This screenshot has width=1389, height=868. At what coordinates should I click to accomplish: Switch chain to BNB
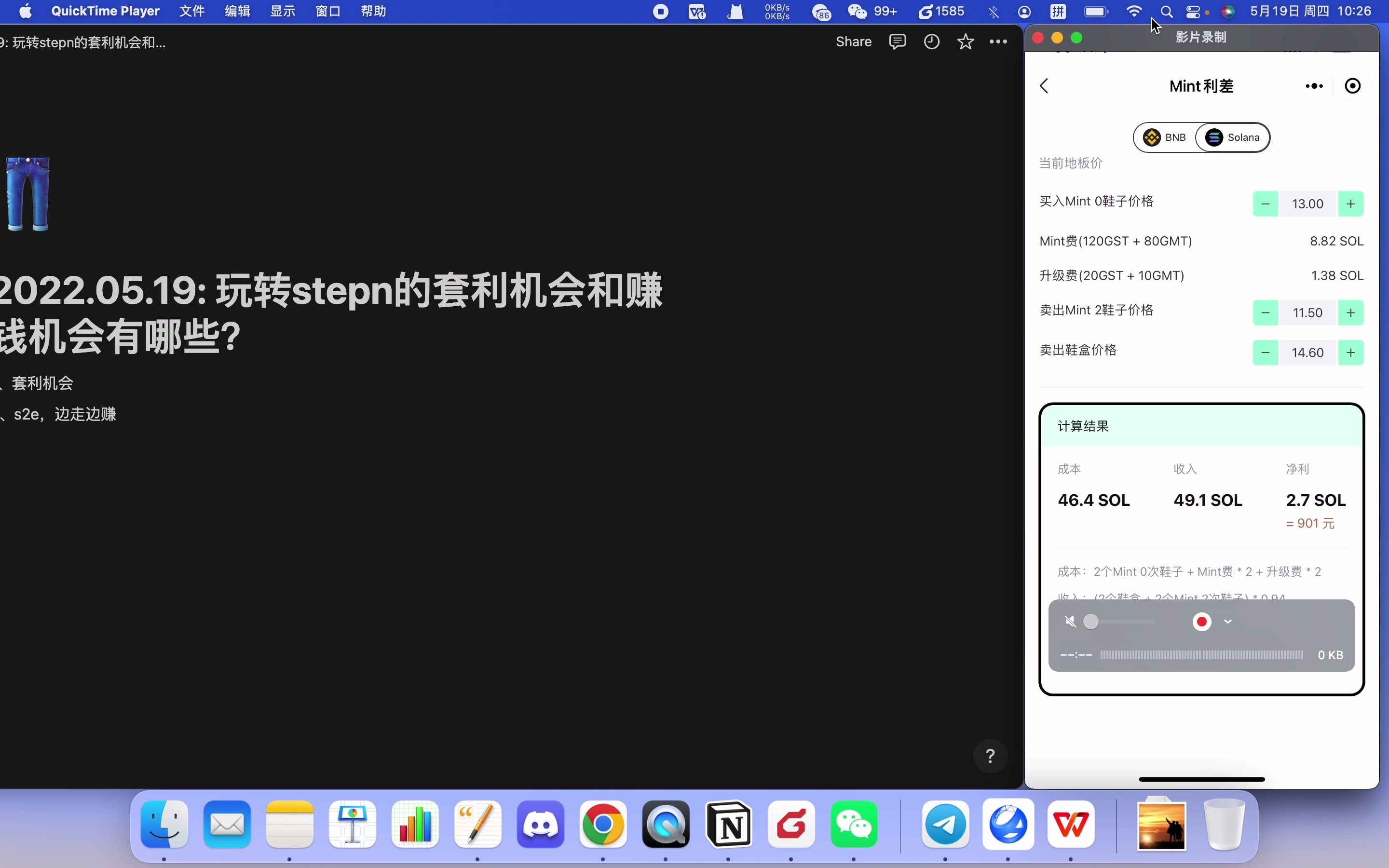point(1164,138)
